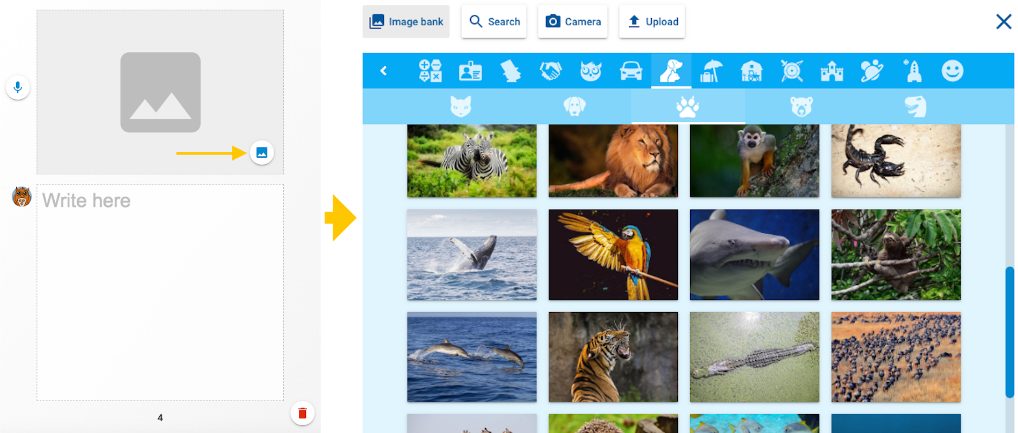
Task: Choose the smiley face category icon
Action: pos(952,71)
